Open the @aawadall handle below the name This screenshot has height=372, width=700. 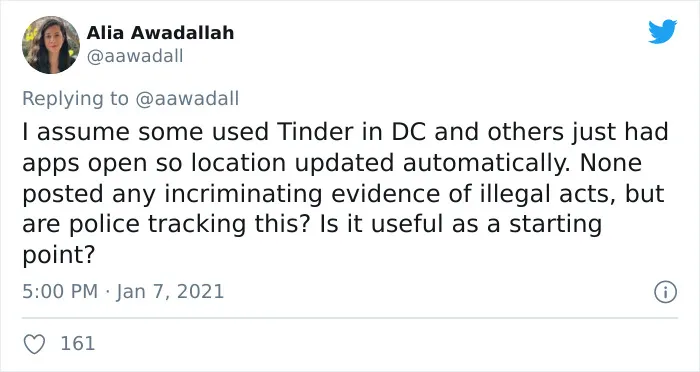135,56
